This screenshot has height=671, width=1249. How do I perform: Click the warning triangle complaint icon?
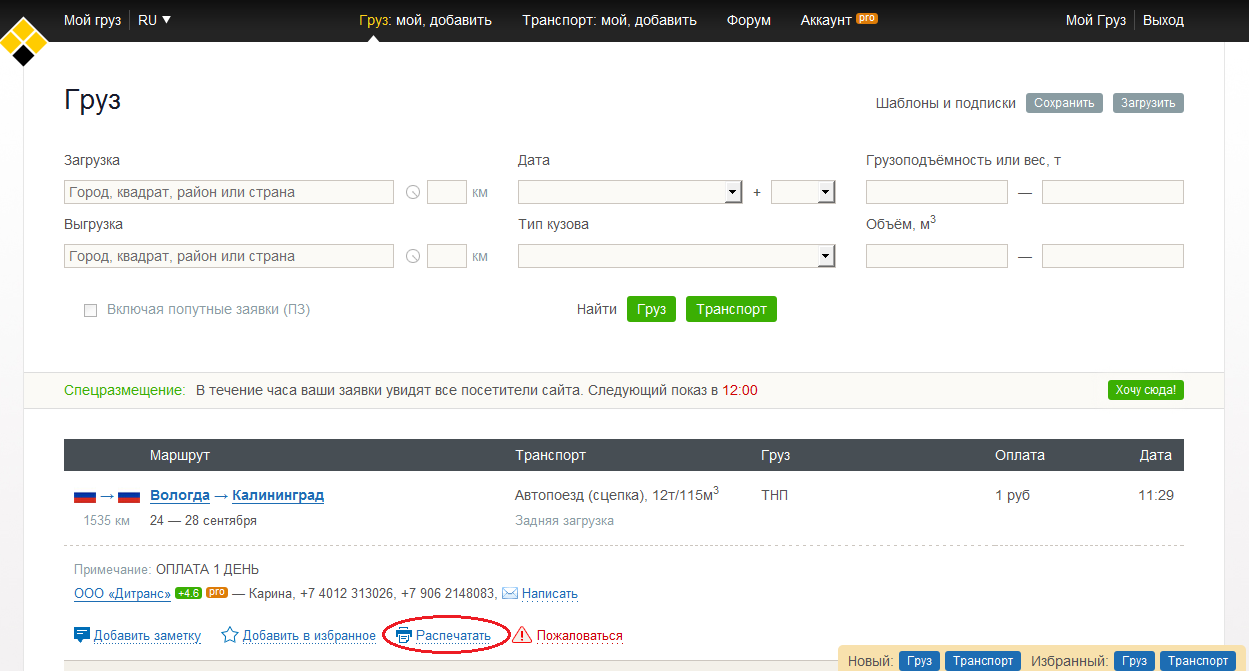coord(522,635)
